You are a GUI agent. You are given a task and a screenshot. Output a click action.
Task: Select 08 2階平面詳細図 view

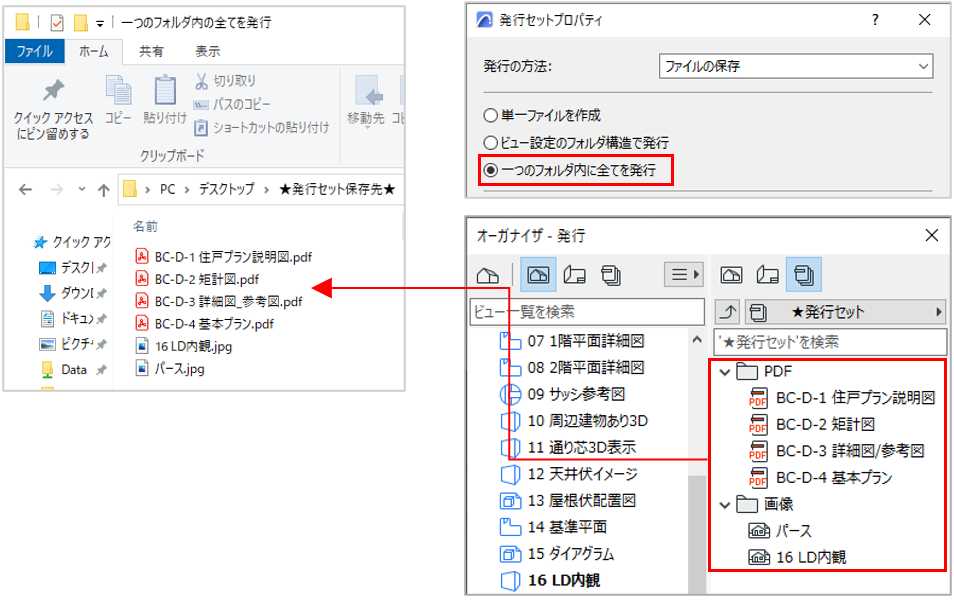573,368
